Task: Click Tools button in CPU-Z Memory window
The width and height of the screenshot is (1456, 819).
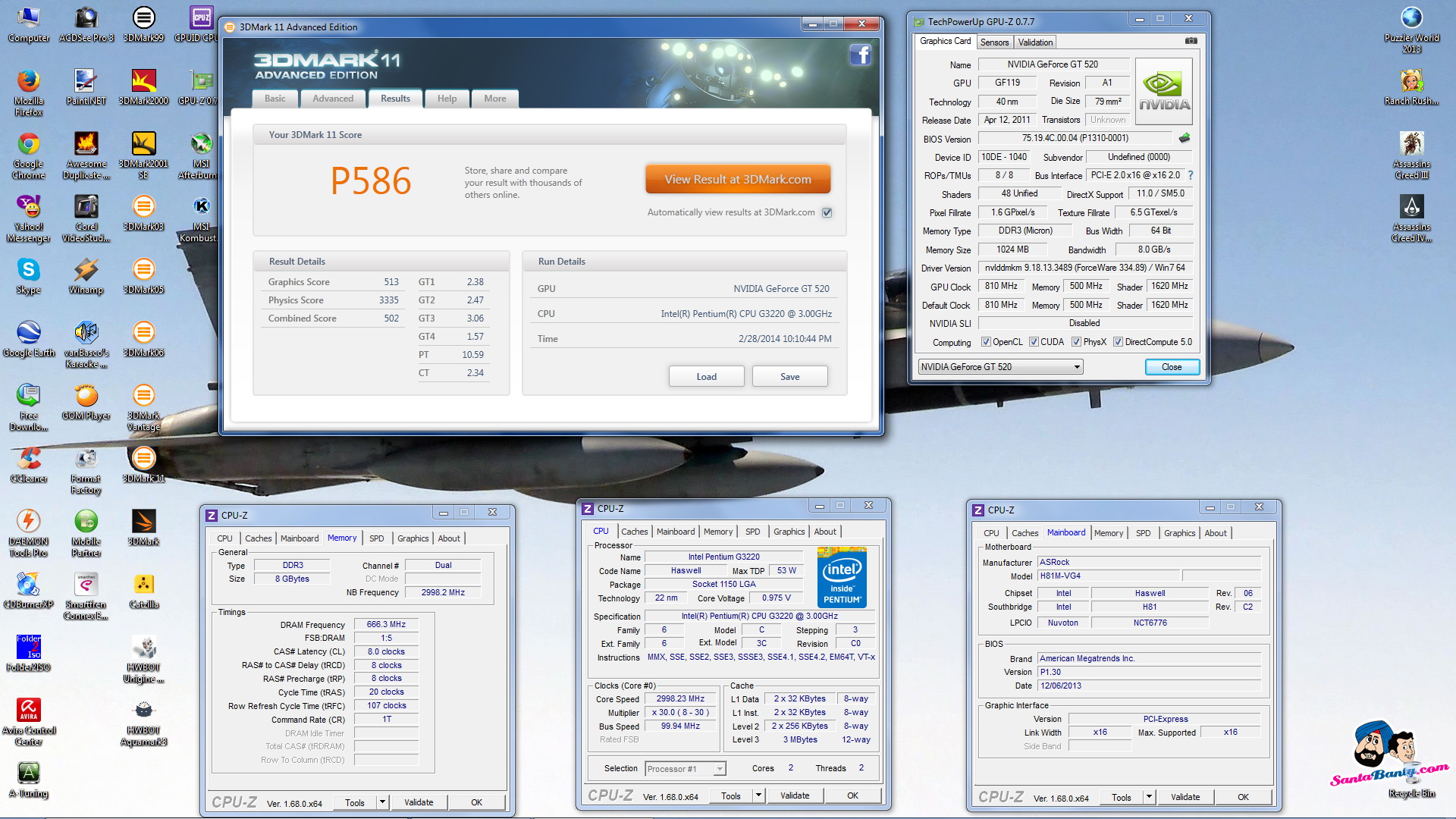Action: pyautogui.click(x=355, y=802)
